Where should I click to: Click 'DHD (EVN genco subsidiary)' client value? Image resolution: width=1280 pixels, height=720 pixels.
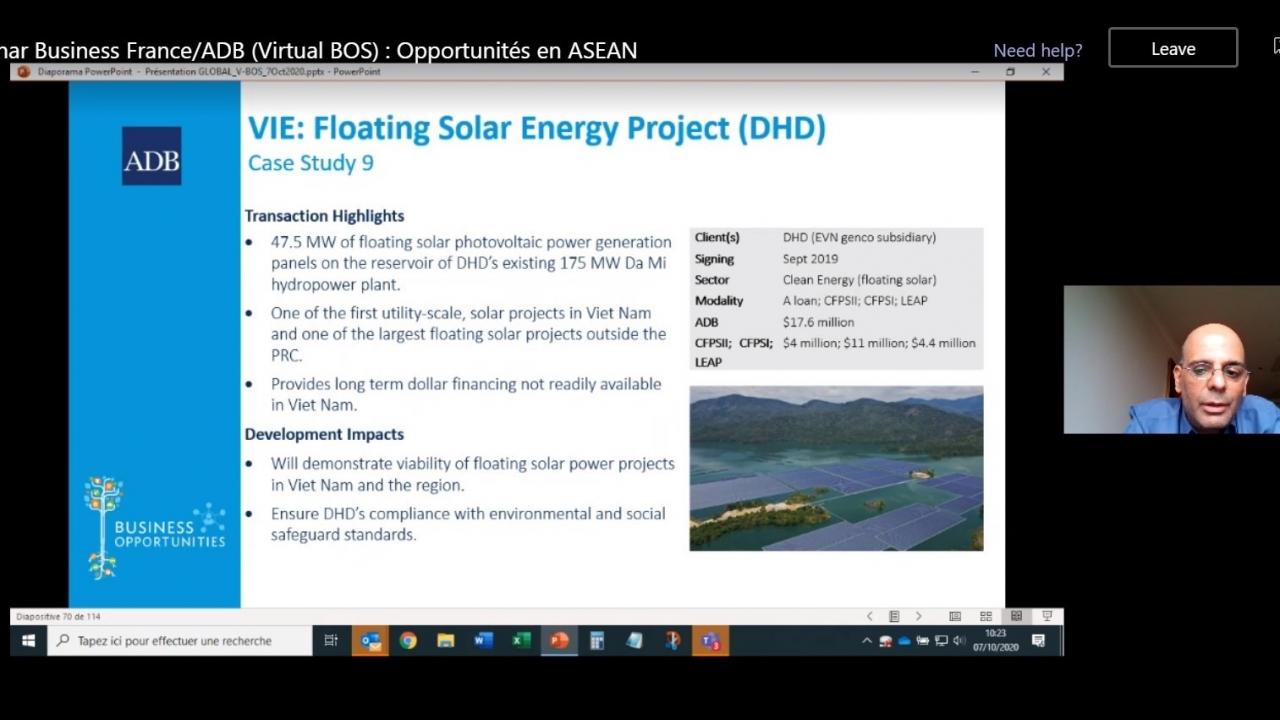pyautogui.click(x=859, y=238)
